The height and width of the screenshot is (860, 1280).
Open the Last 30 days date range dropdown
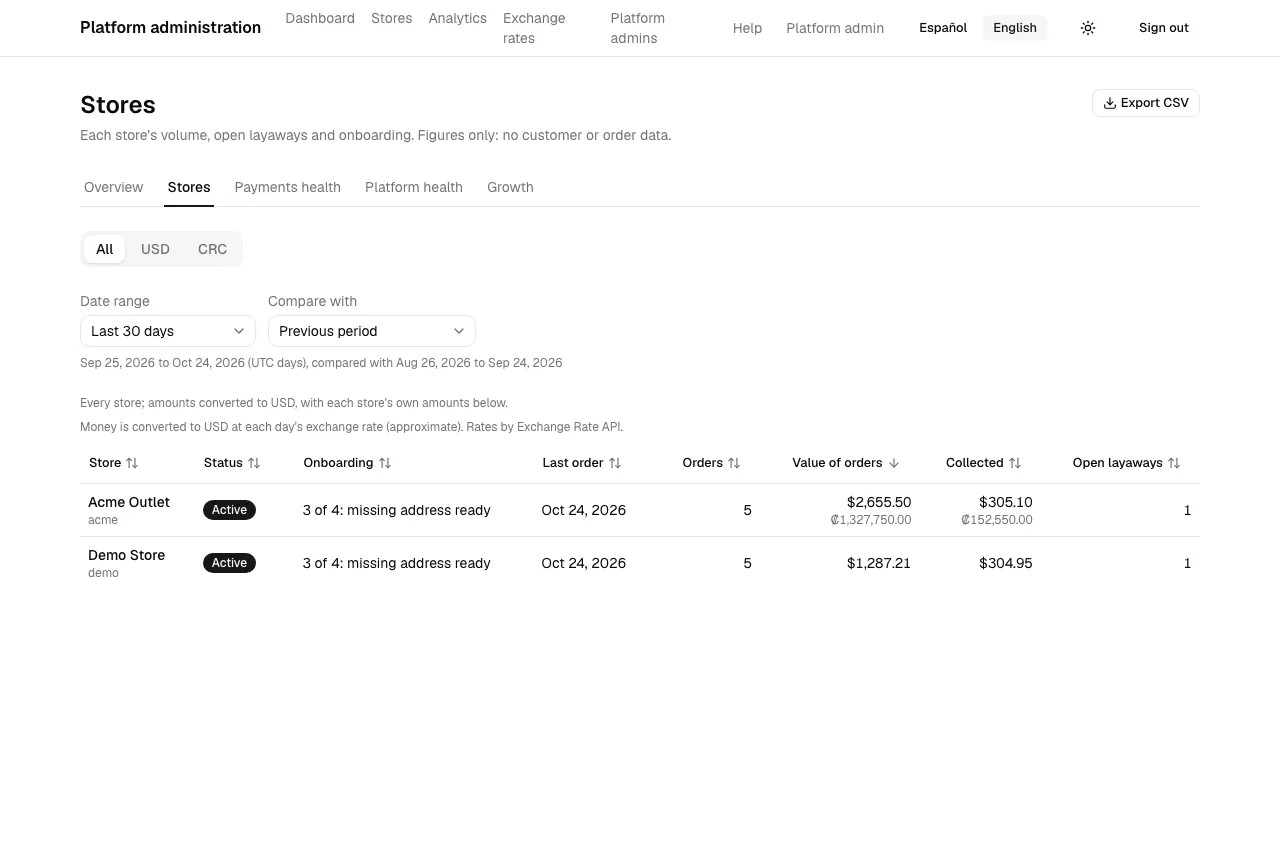pyautogui.click(x=168, y=331)
